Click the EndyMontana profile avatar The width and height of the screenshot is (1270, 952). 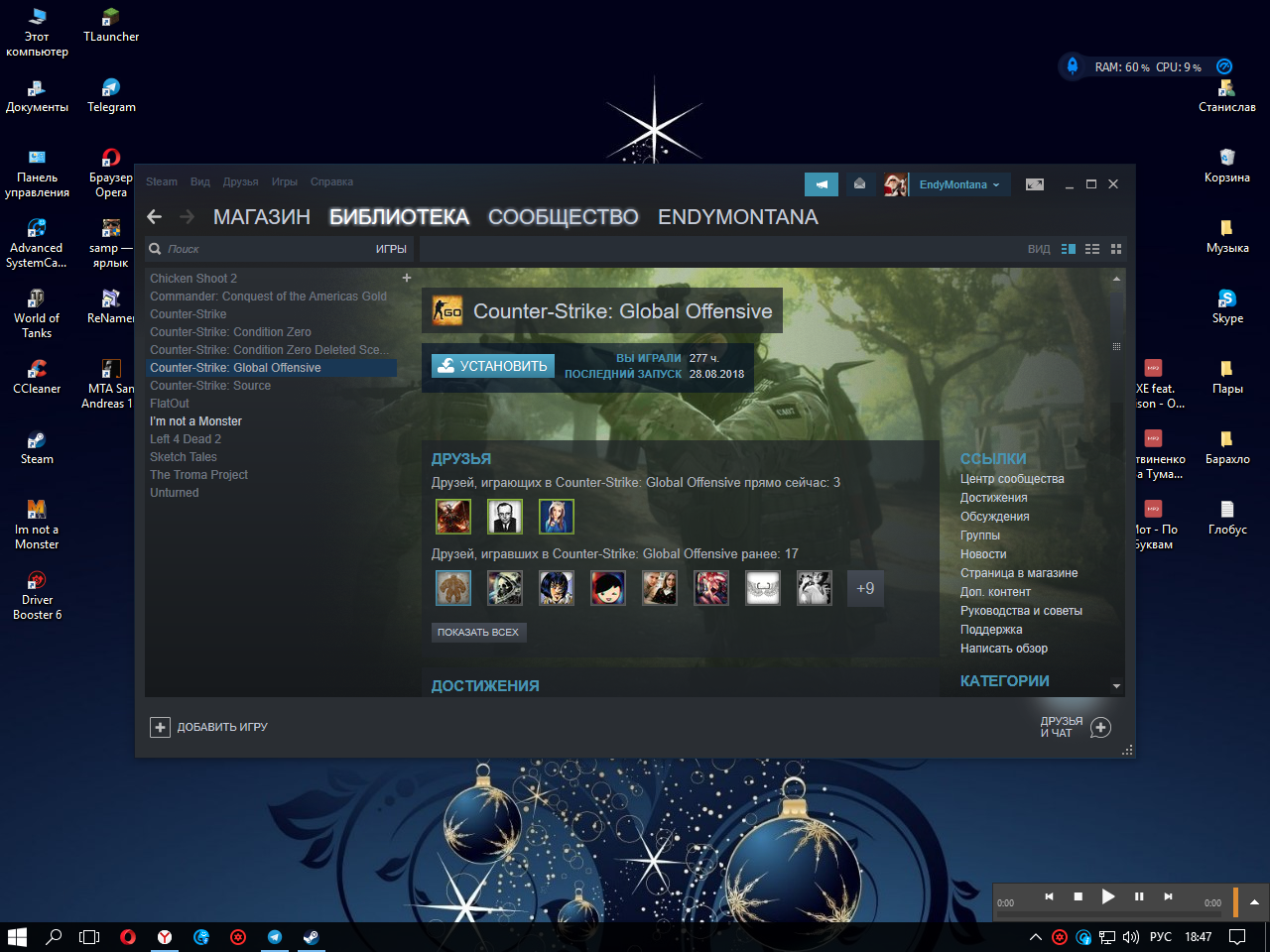click(896, 184)
